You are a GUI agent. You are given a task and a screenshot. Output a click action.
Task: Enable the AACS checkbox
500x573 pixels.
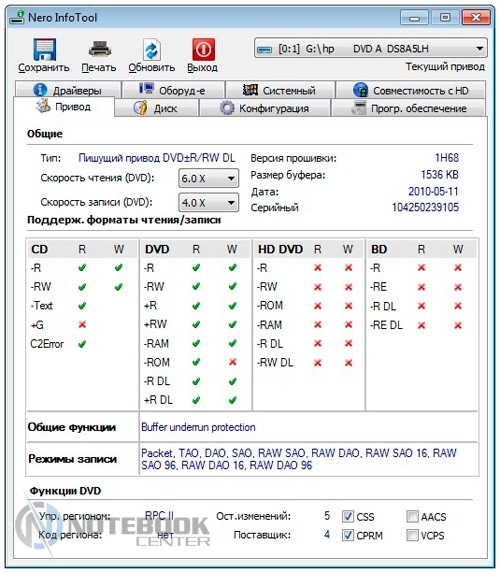pyautogui.click(x=412, y=516)
